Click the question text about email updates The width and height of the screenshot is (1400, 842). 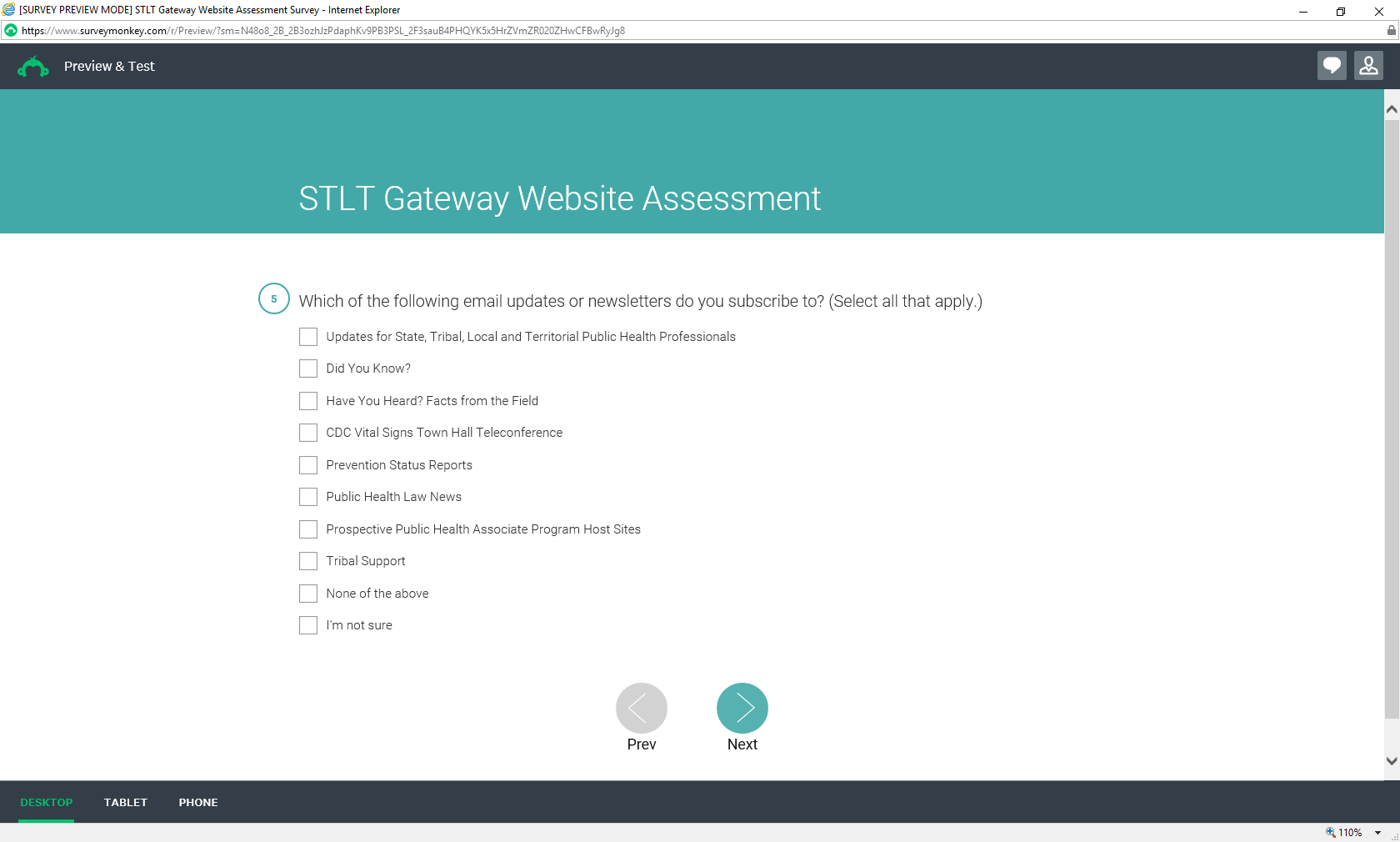[x=641, y=301]
